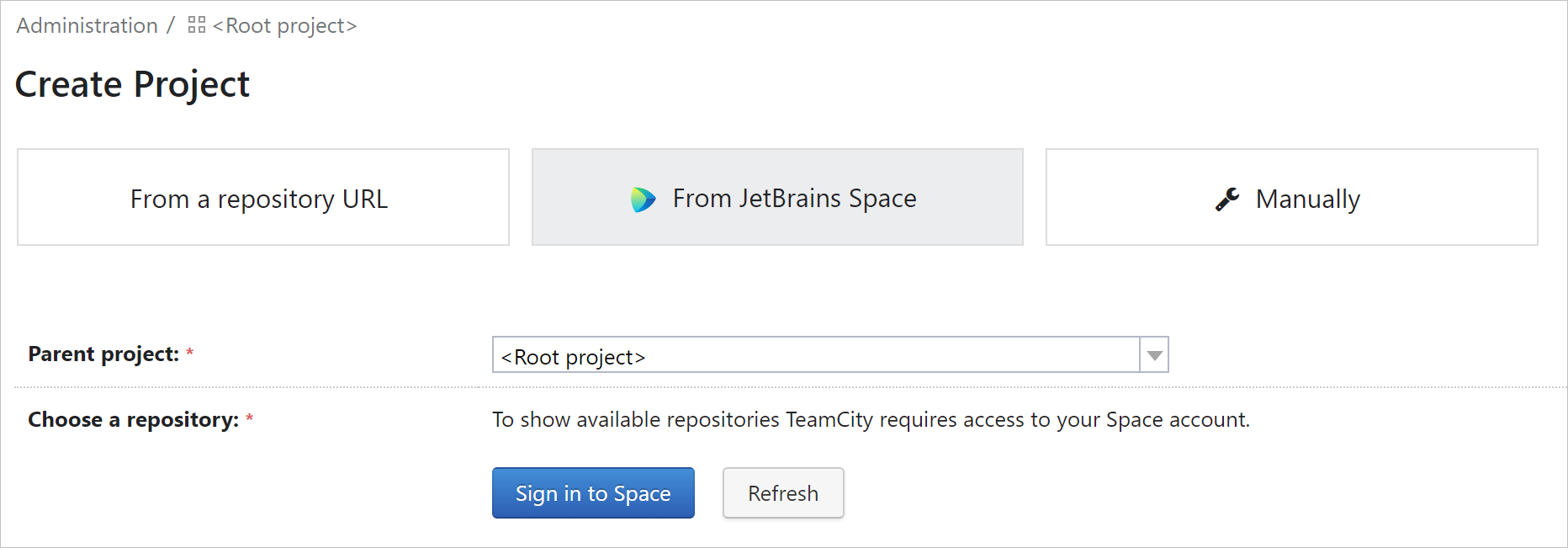
Task: Click the Create Project page heading
Action: (133, 84)
